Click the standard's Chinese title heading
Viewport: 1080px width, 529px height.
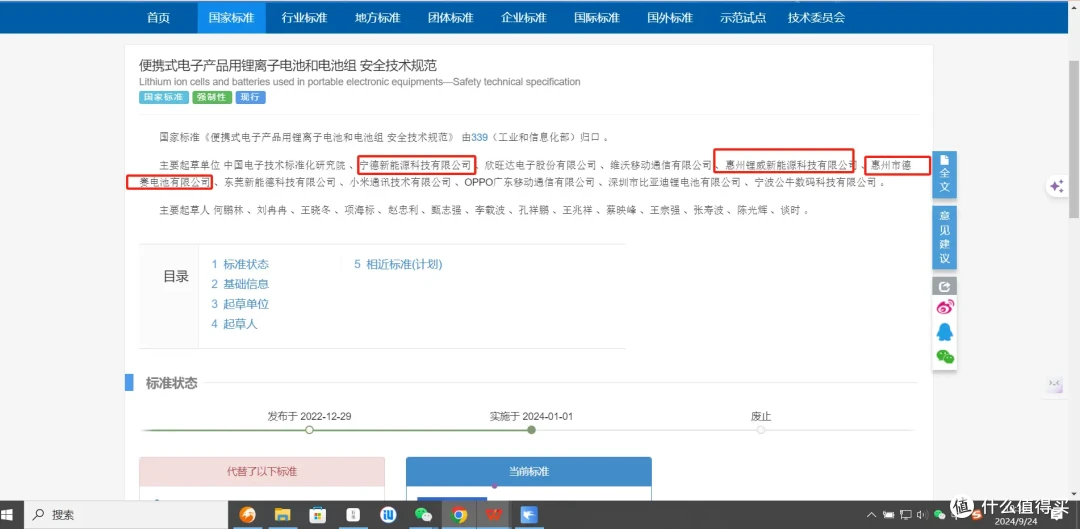pos(288,66)
